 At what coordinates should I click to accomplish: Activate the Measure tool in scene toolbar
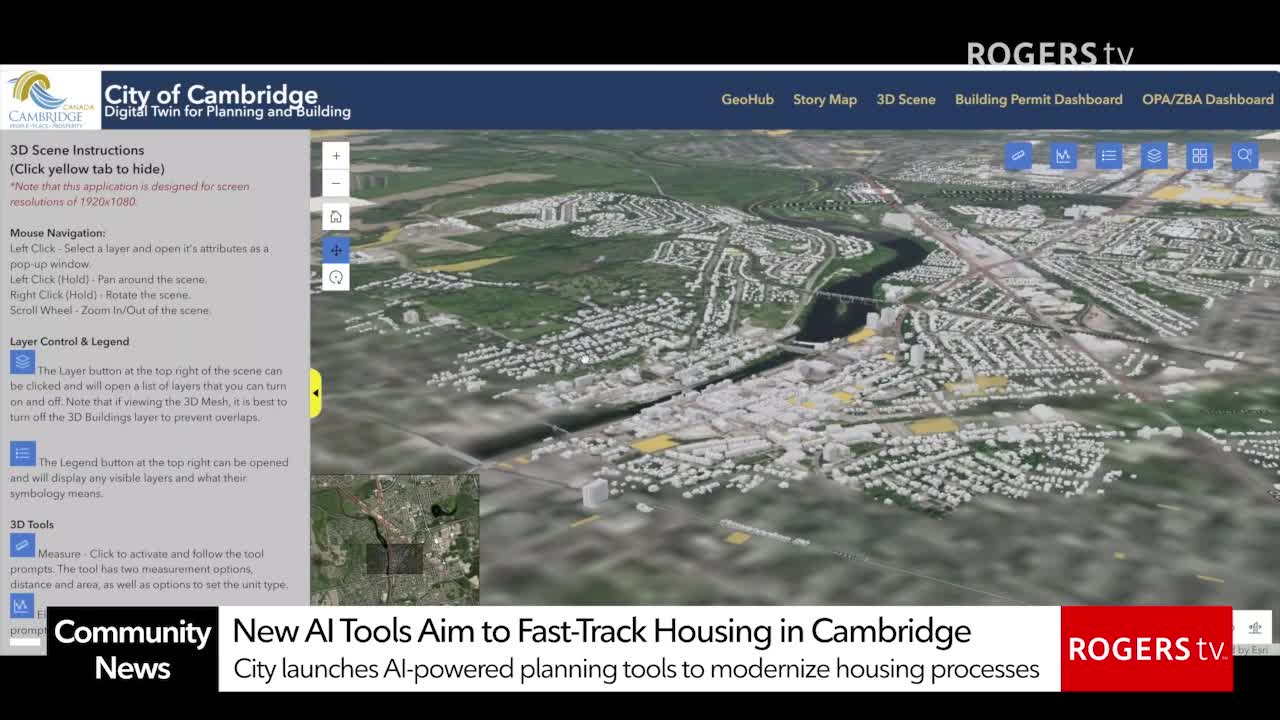click(x=1018, y=156)
